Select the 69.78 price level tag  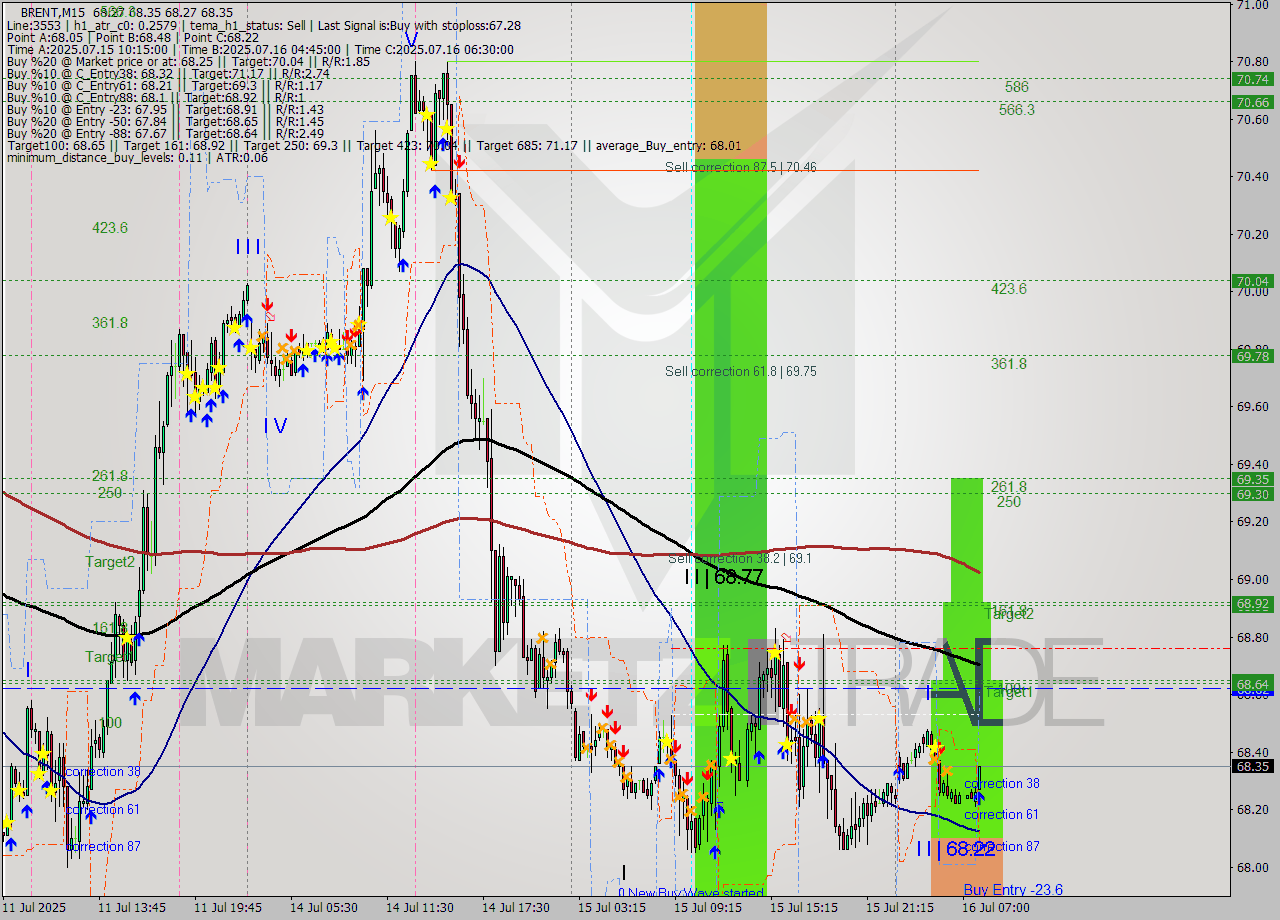coord(1252,355)
